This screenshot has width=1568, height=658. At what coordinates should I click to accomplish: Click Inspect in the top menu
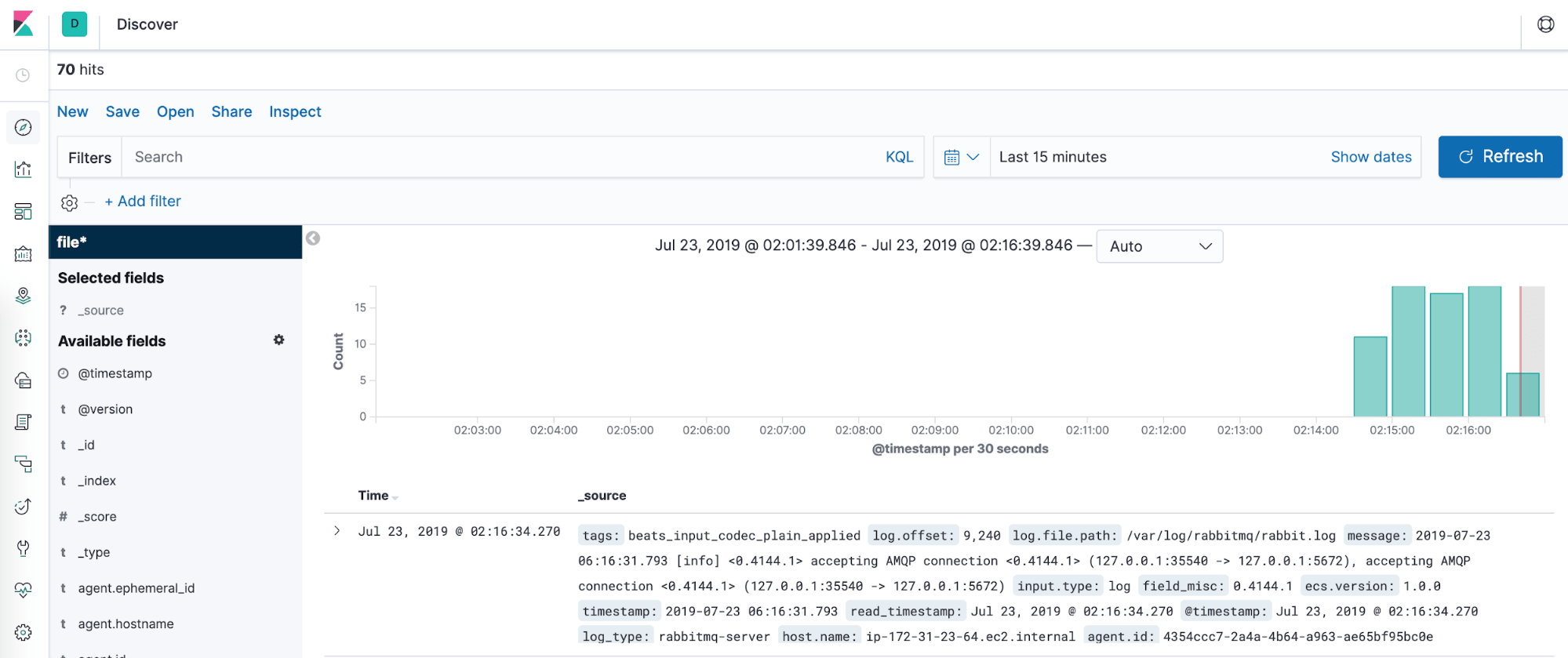[295, 111]
